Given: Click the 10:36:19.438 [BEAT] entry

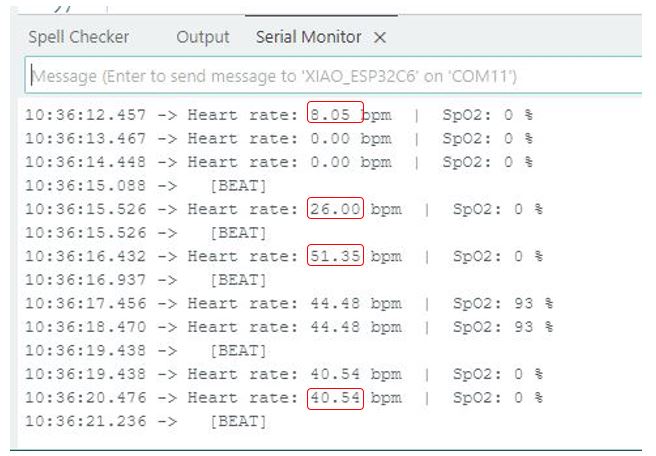Looking at the screenshot, I should click(x=238, y=351).
